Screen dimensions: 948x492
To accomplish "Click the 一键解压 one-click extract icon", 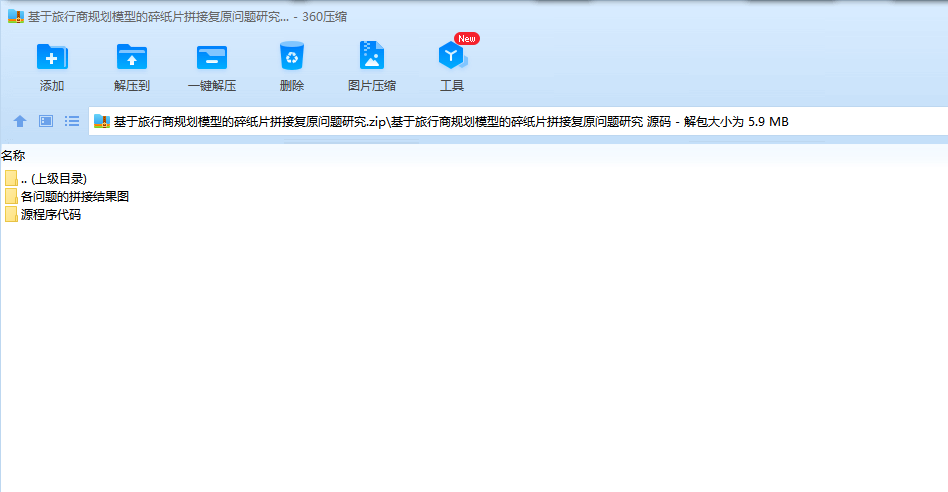I will 212,58.
